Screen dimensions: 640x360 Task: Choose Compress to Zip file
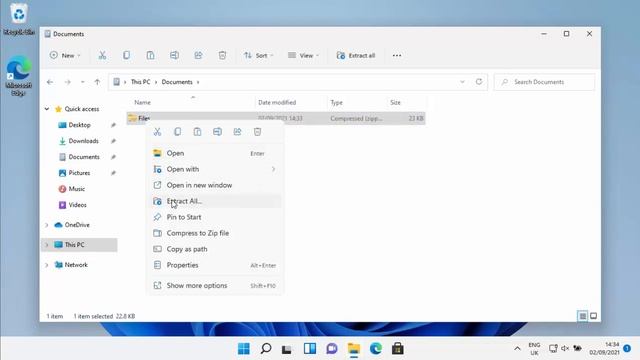(215, 233)
